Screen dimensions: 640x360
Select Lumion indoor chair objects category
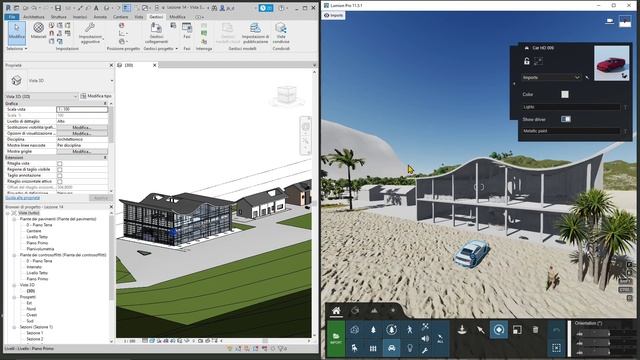355,348
